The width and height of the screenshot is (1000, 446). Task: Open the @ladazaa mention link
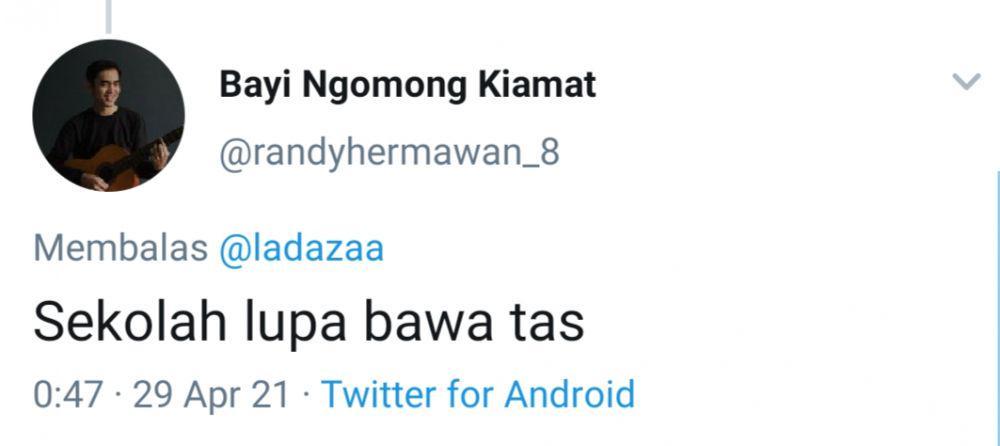pyautogui.click(x=301, y=248)
